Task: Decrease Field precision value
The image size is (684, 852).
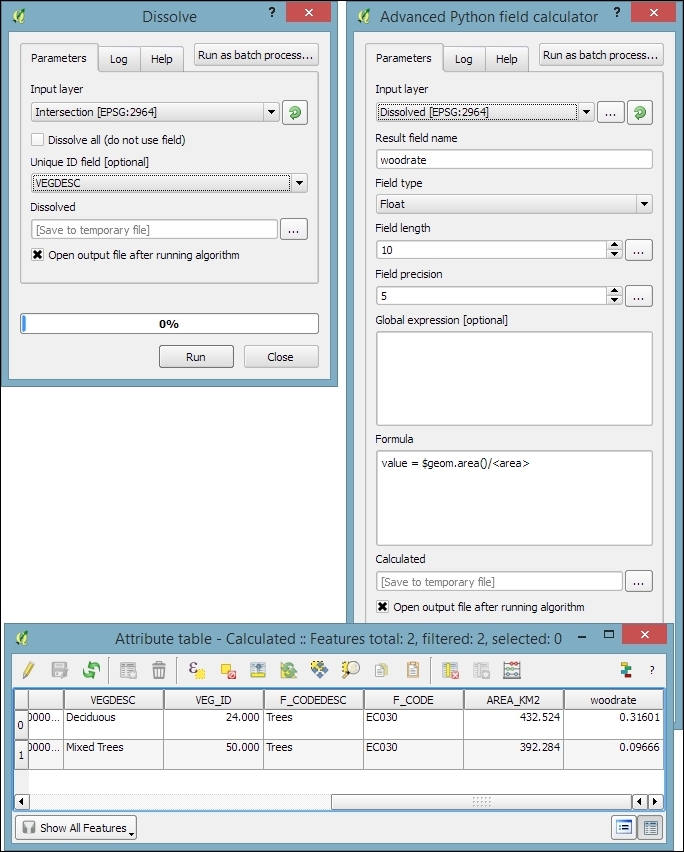Action: pos(614,300)
